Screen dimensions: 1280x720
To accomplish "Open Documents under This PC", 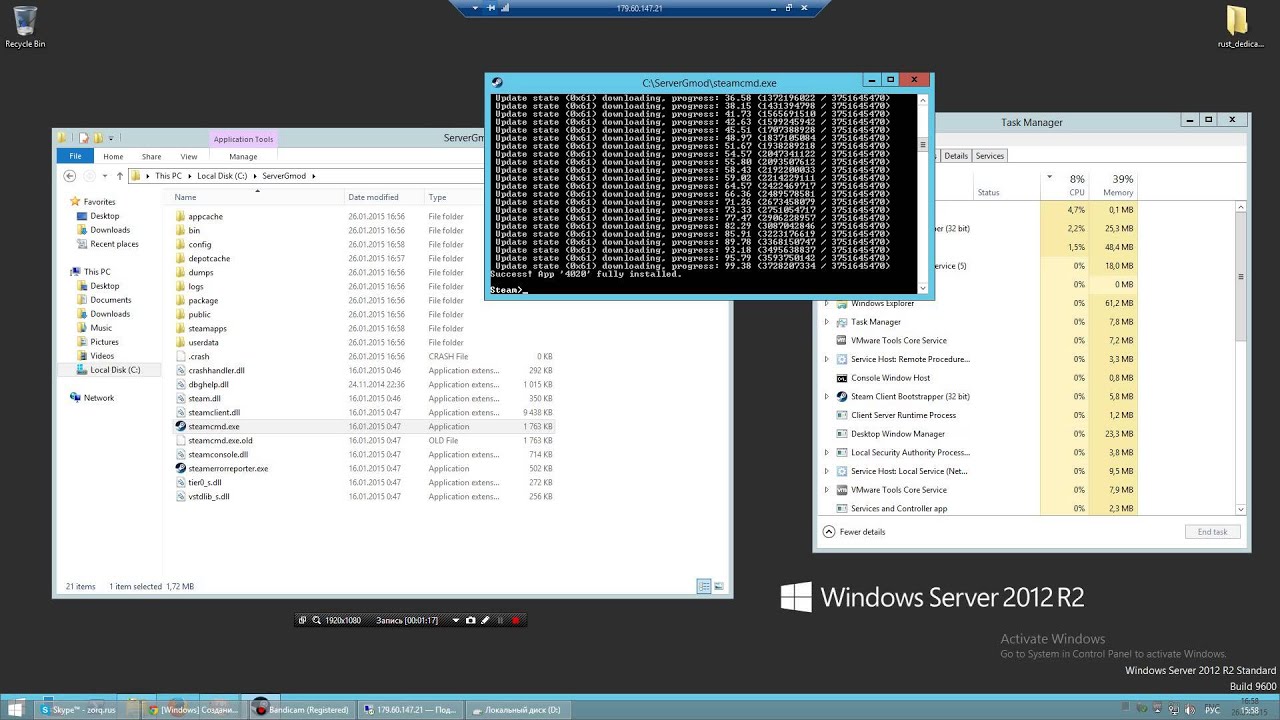I will pyautogui.click(x=110, y=300).
